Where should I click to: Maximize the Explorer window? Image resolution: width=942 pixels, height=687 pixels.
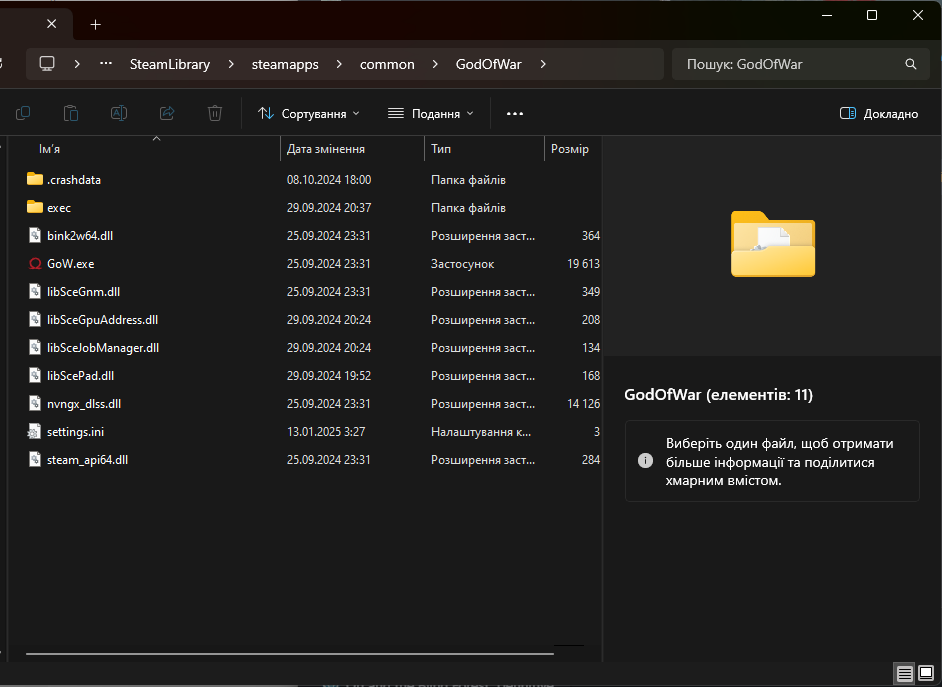tap(872, 16)
